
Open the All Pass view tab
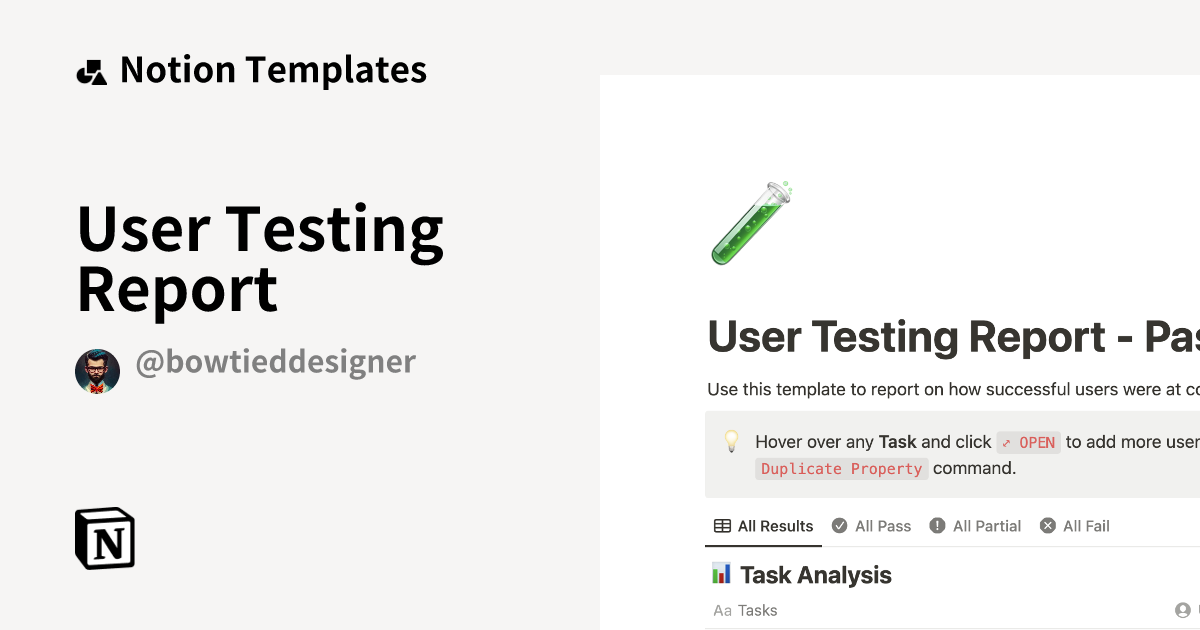[872, 526]
